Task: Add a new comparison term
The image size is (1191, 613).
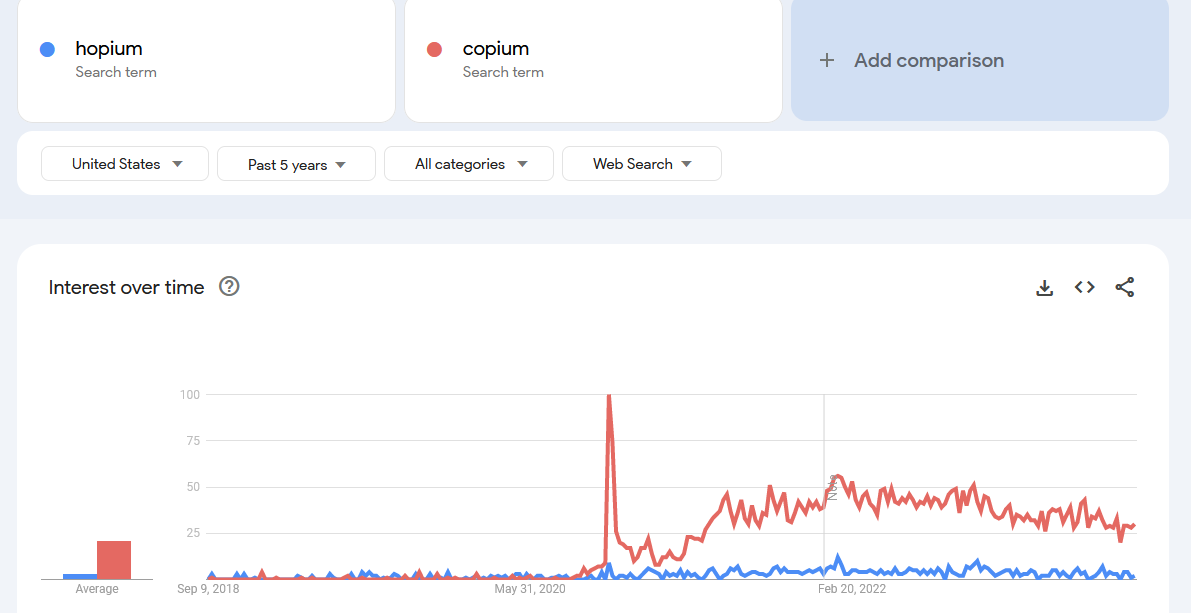Action: point(980,59)
